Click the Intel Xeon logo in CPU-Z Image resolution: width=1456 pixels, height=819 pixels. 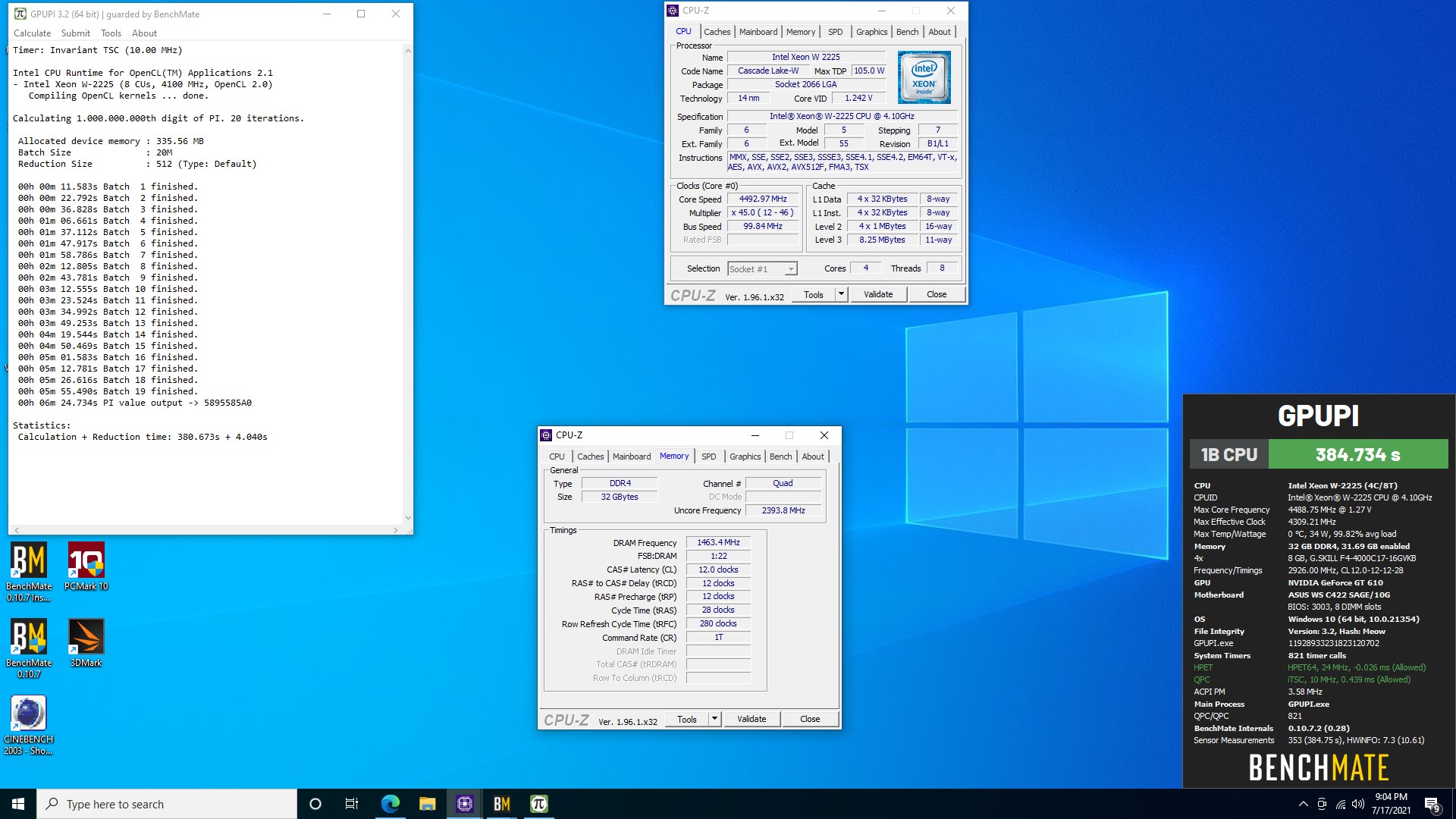click(x=924, y=77)
